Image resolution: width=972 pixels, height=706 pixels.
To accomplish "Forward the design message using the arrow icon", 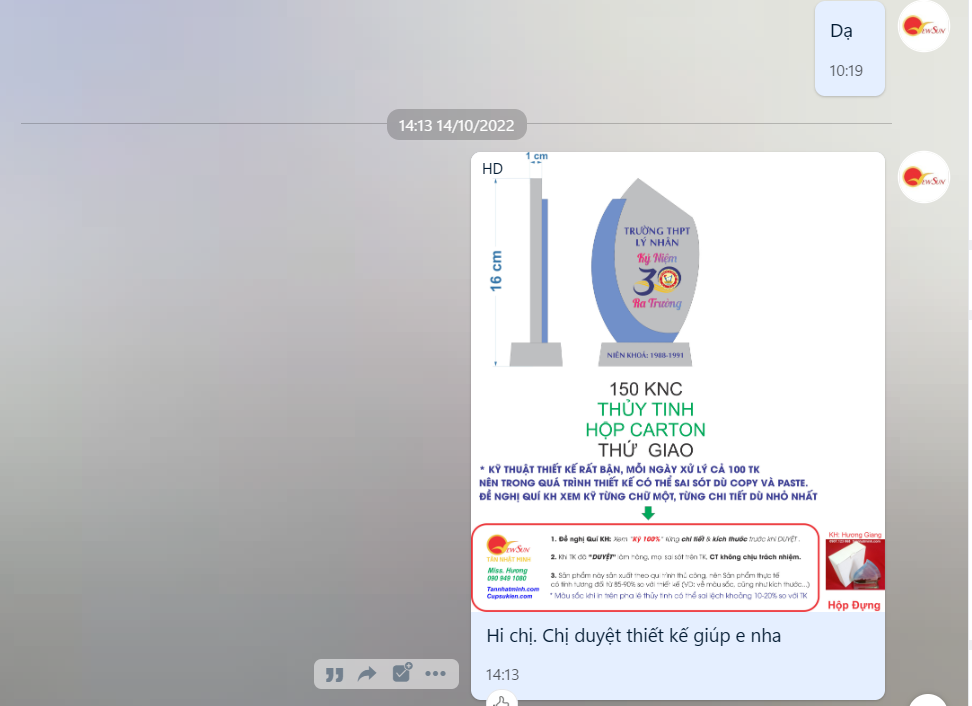I will (x=367, y=674).
